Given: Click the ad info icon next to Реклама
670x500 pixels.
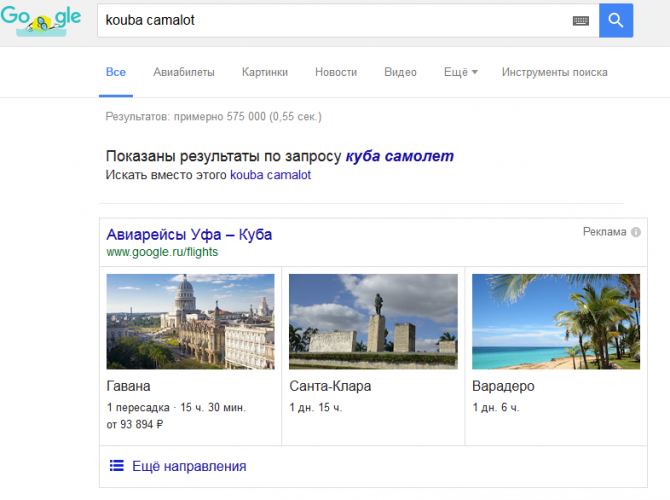Looking at the screenshot, I should pyautogui.click(x=636, y=232).
